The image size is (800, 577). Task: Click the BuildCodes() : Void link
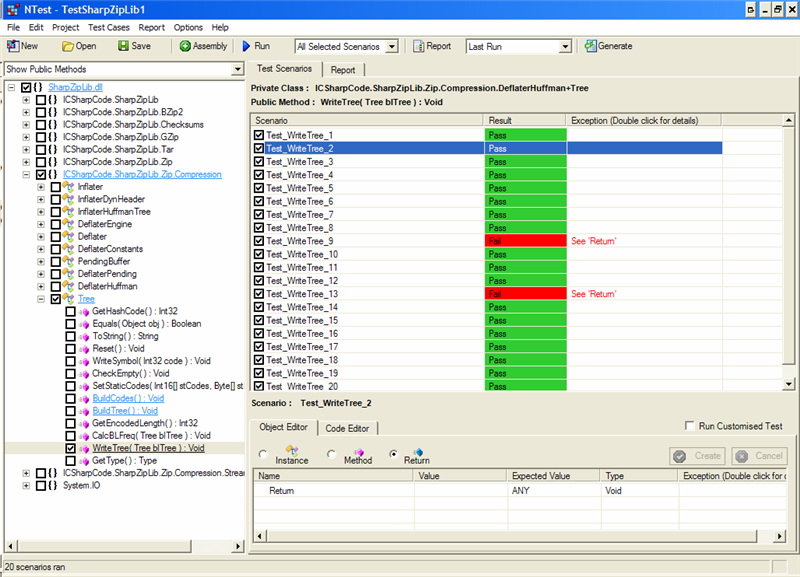(x=128, y=398)
